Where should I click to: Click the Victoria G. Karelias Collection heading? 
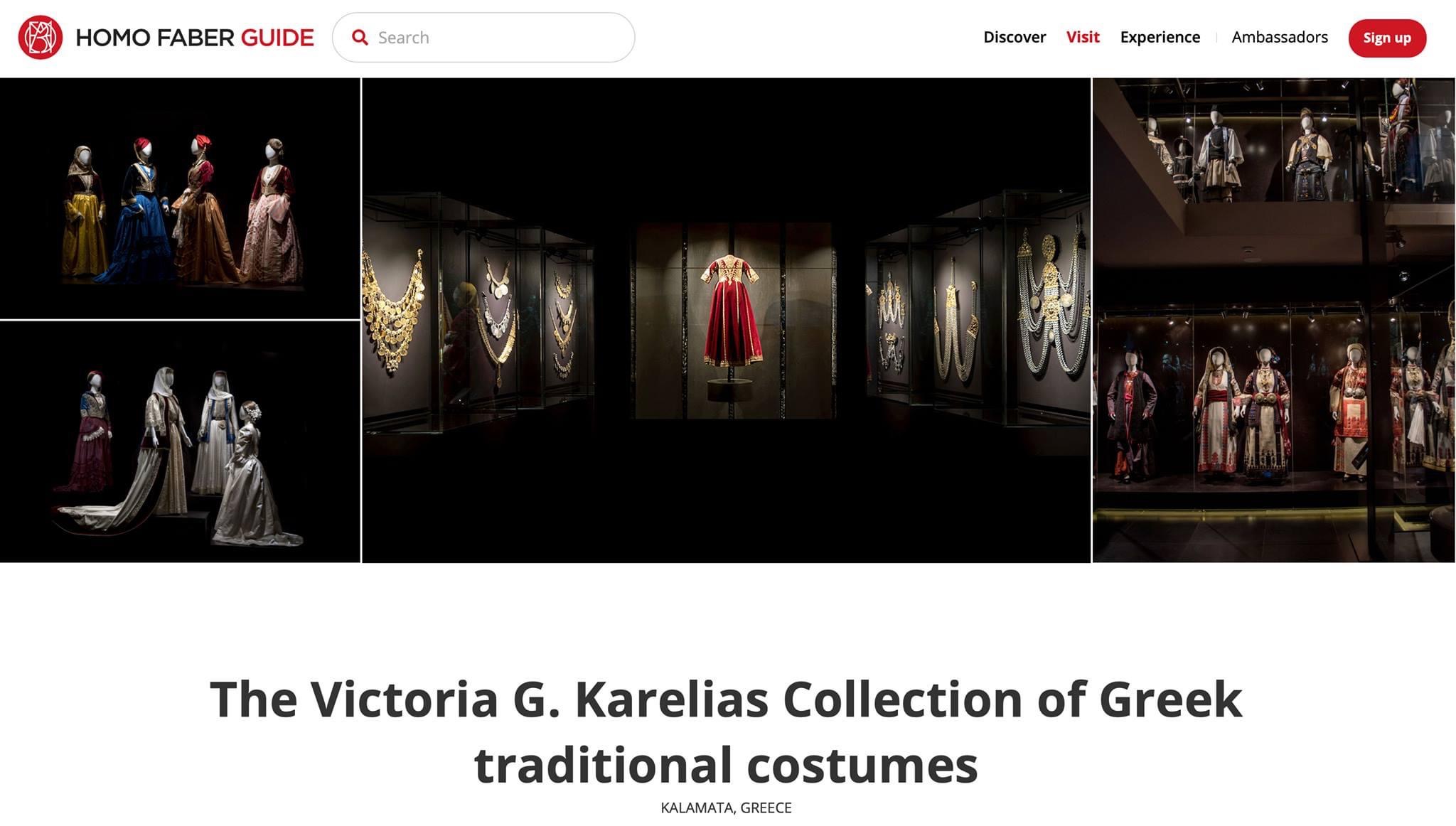(726, 731)
